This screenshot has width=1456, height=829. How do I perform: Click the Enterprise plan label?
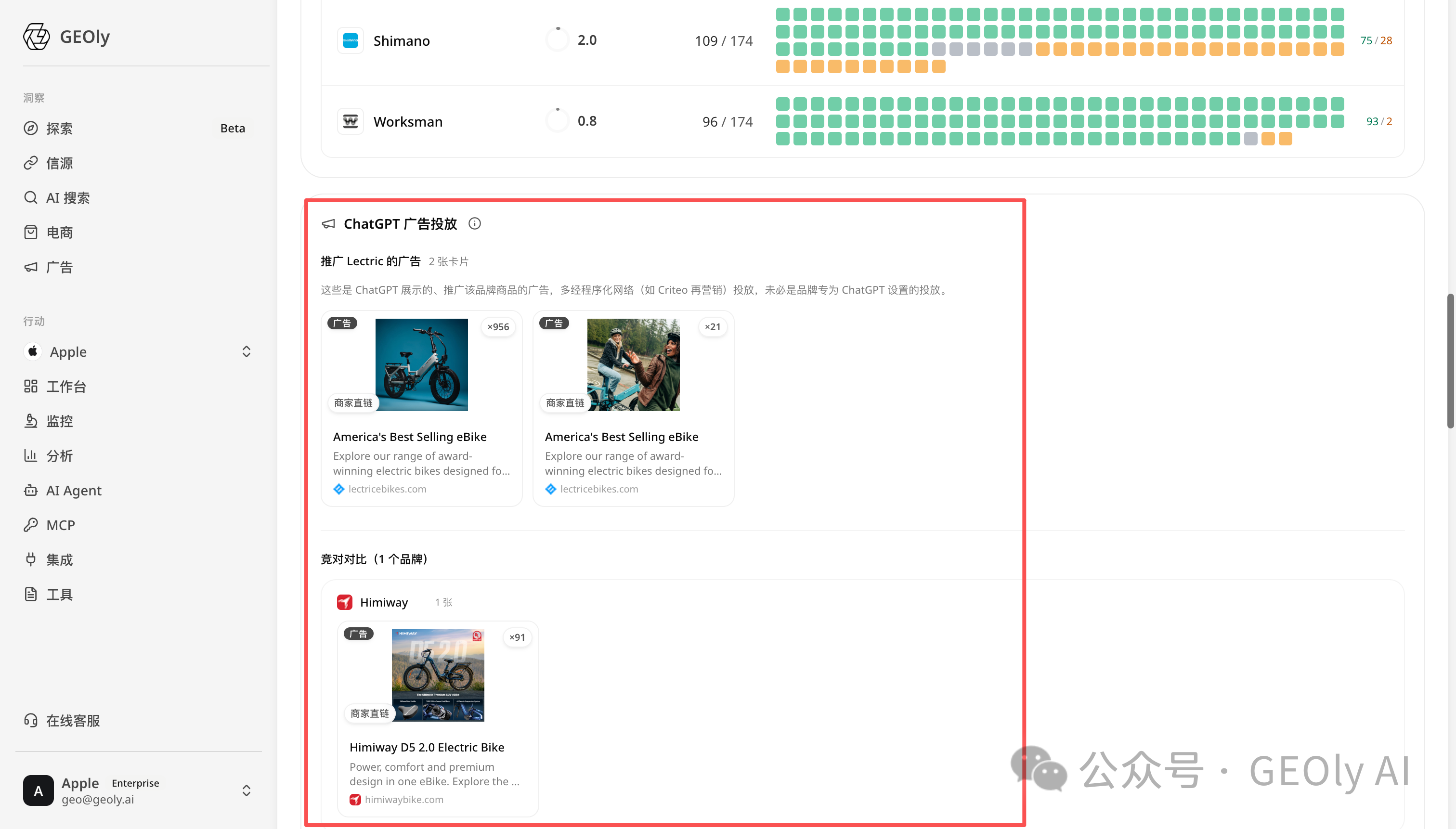coord(135,783)
